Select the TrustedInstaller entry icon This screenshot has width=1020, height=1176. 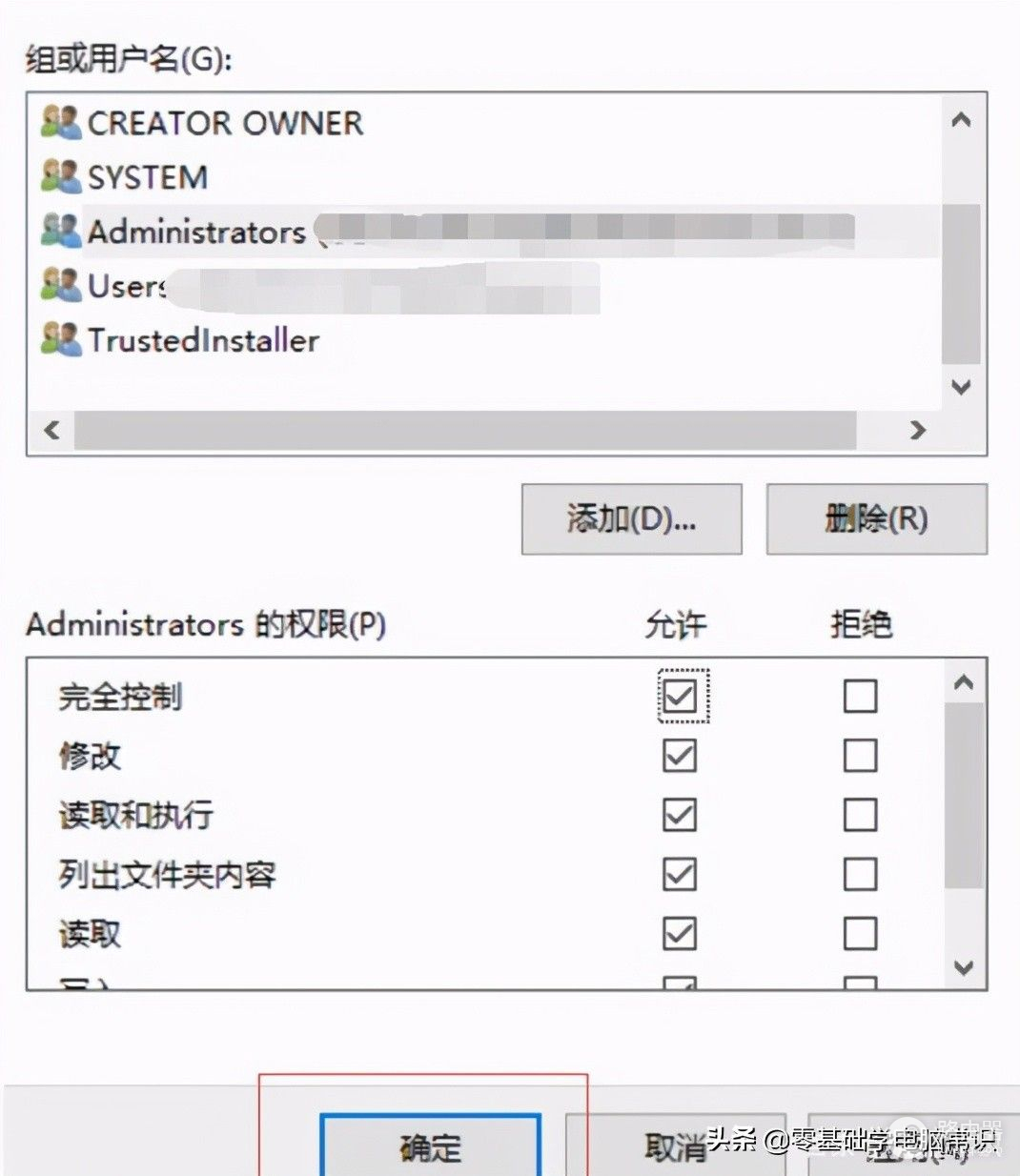(x=61, y=339)
